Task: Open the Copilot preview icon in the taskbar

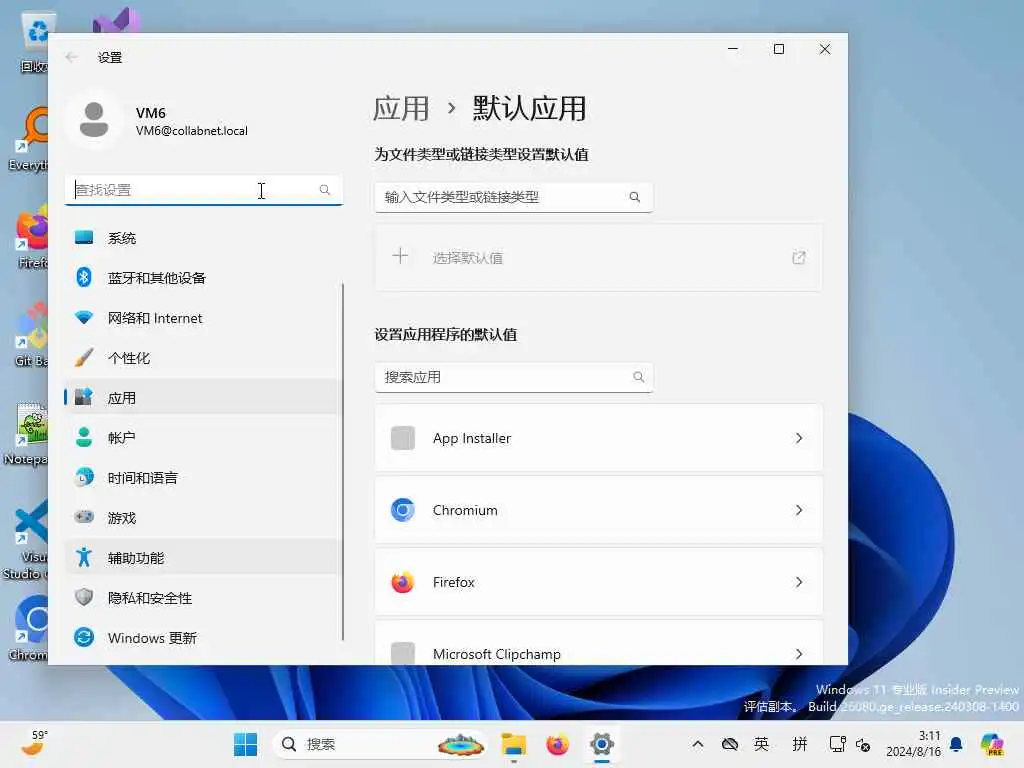Action: point(992,744)
